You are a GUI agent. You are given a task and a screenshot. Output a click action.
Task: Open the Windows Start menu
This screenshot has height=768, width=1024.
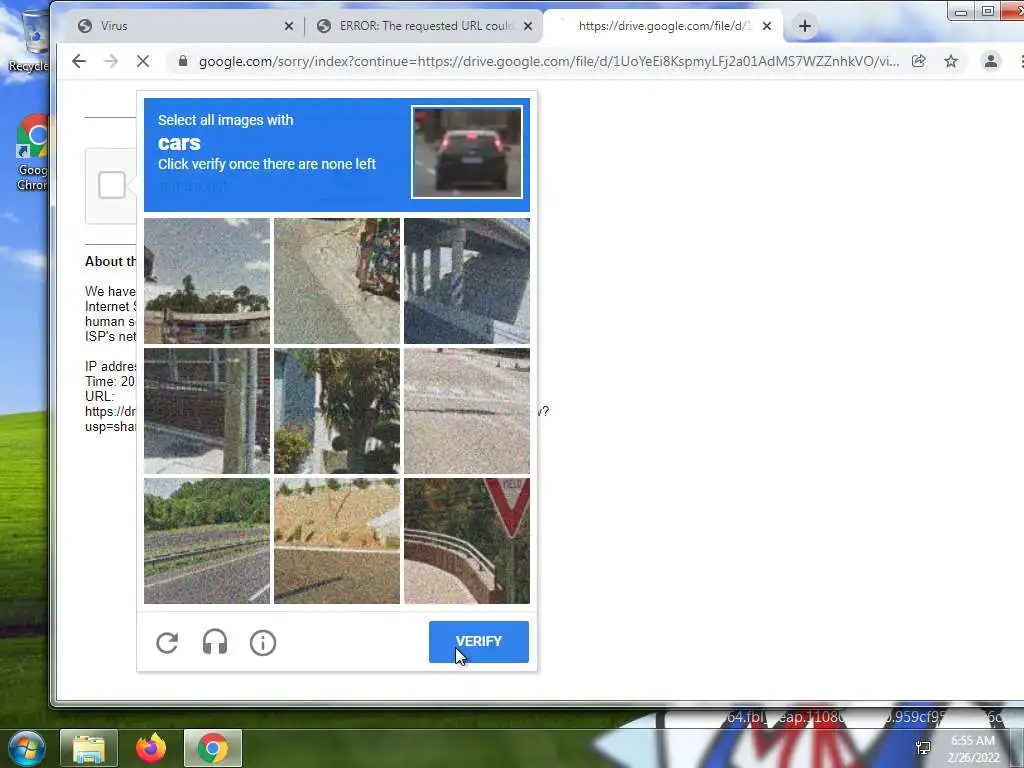(26, 748)
